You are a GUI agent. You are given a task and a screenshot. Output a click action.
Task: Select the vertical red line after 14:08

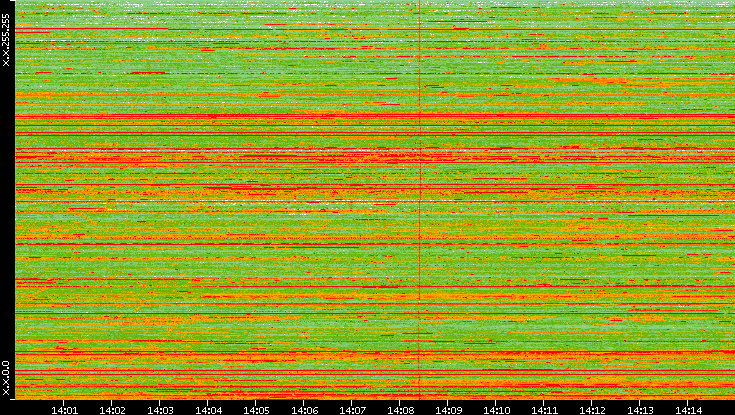pos(420,199)
